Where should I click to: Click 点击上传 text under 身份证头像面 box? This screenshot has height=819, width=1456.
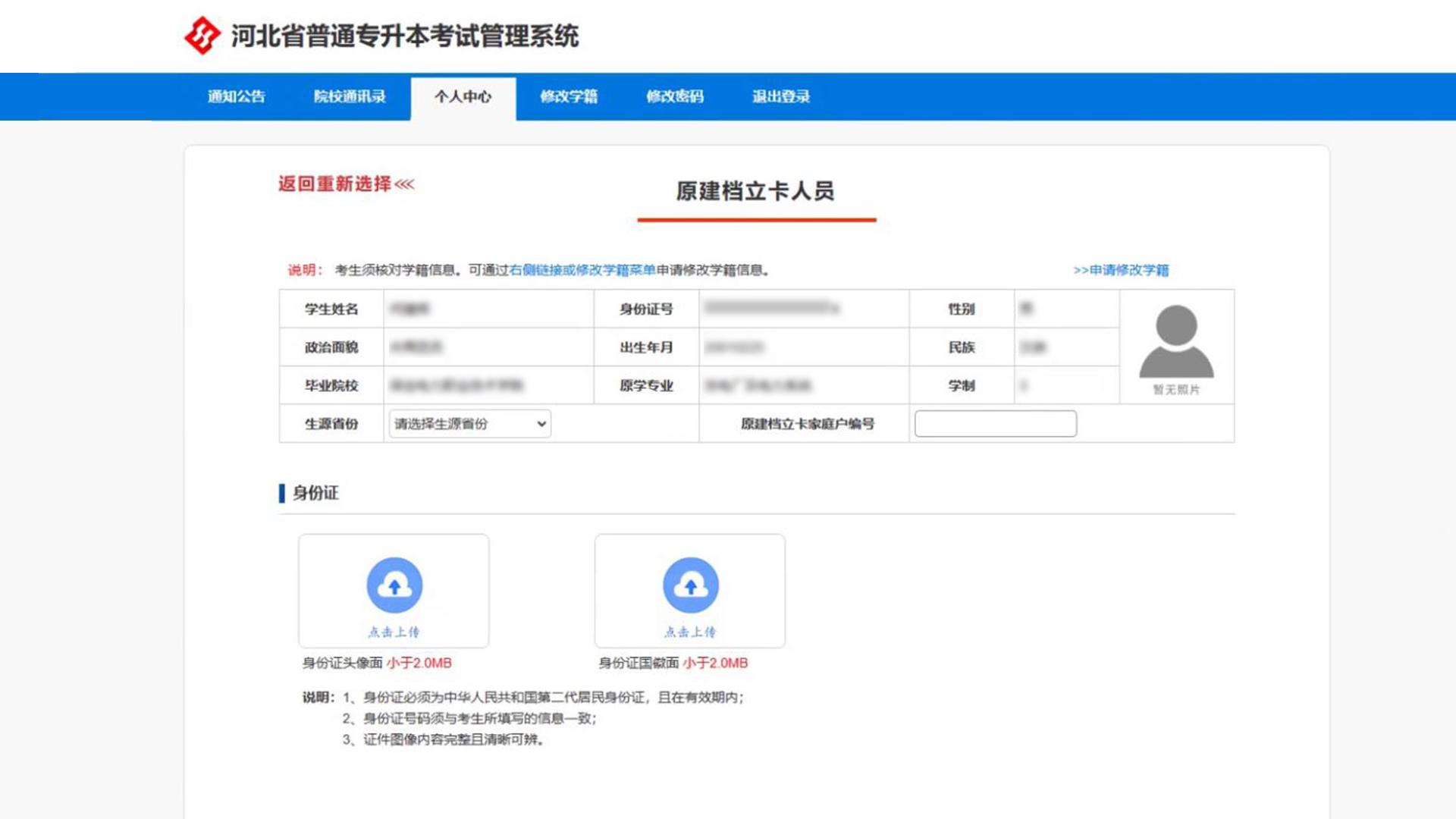coord(394,632)
